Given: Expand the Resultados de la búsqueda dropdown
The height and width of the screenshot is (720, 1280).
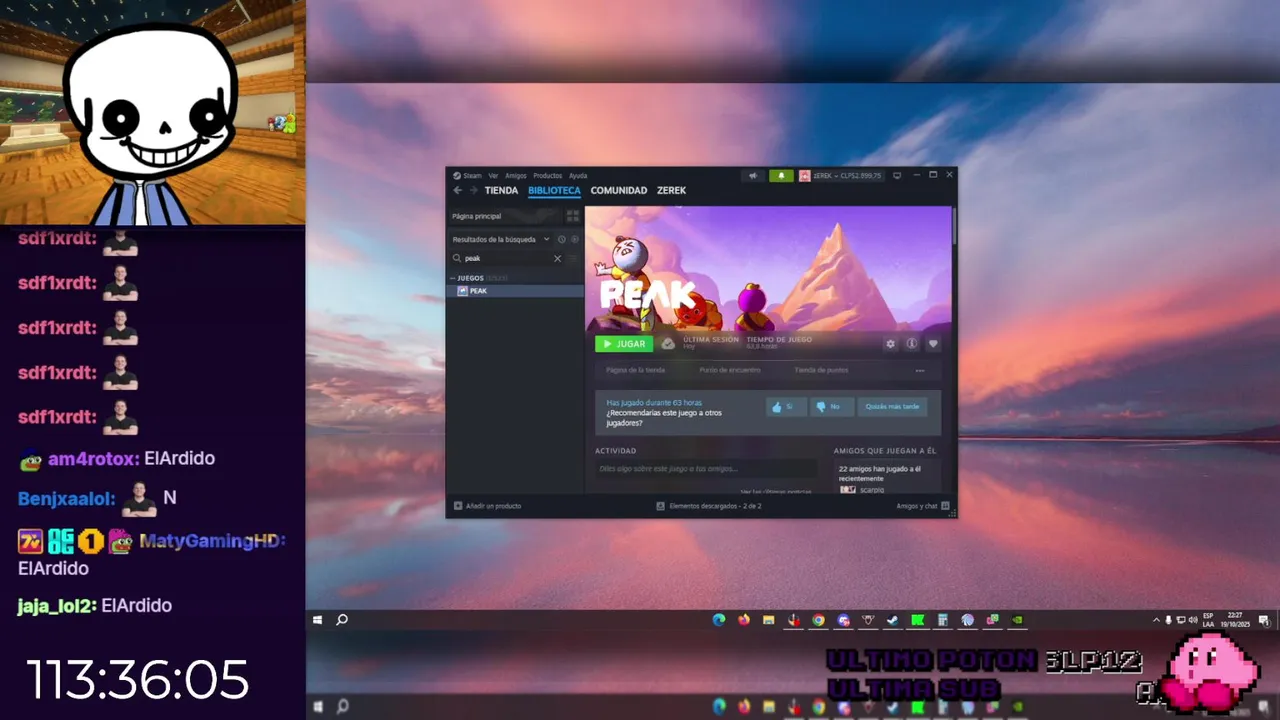Looking at the screenshot, I should pos(500,239).
